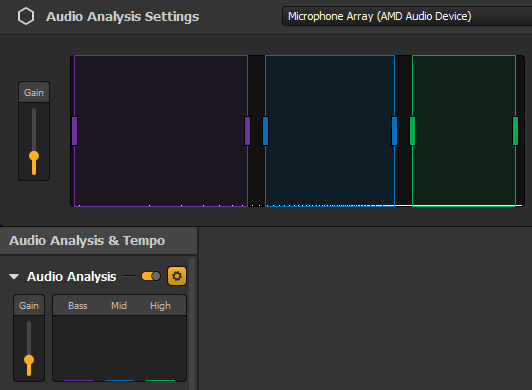Select the blue mid band right handle
The height and width of the screenshot is (390, 532).
coord(394,131)
